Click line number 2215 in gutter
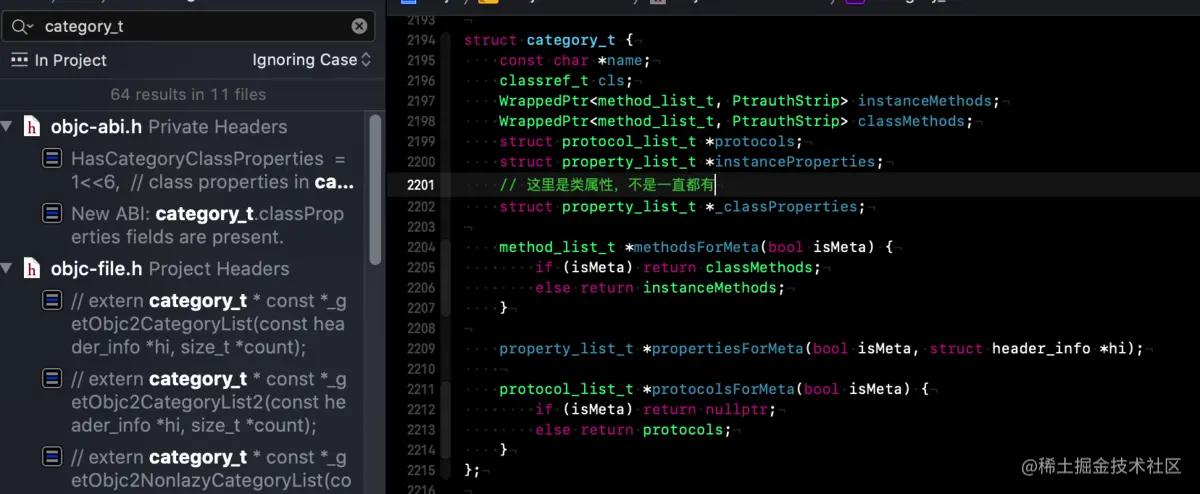 (x=422, y=470)
